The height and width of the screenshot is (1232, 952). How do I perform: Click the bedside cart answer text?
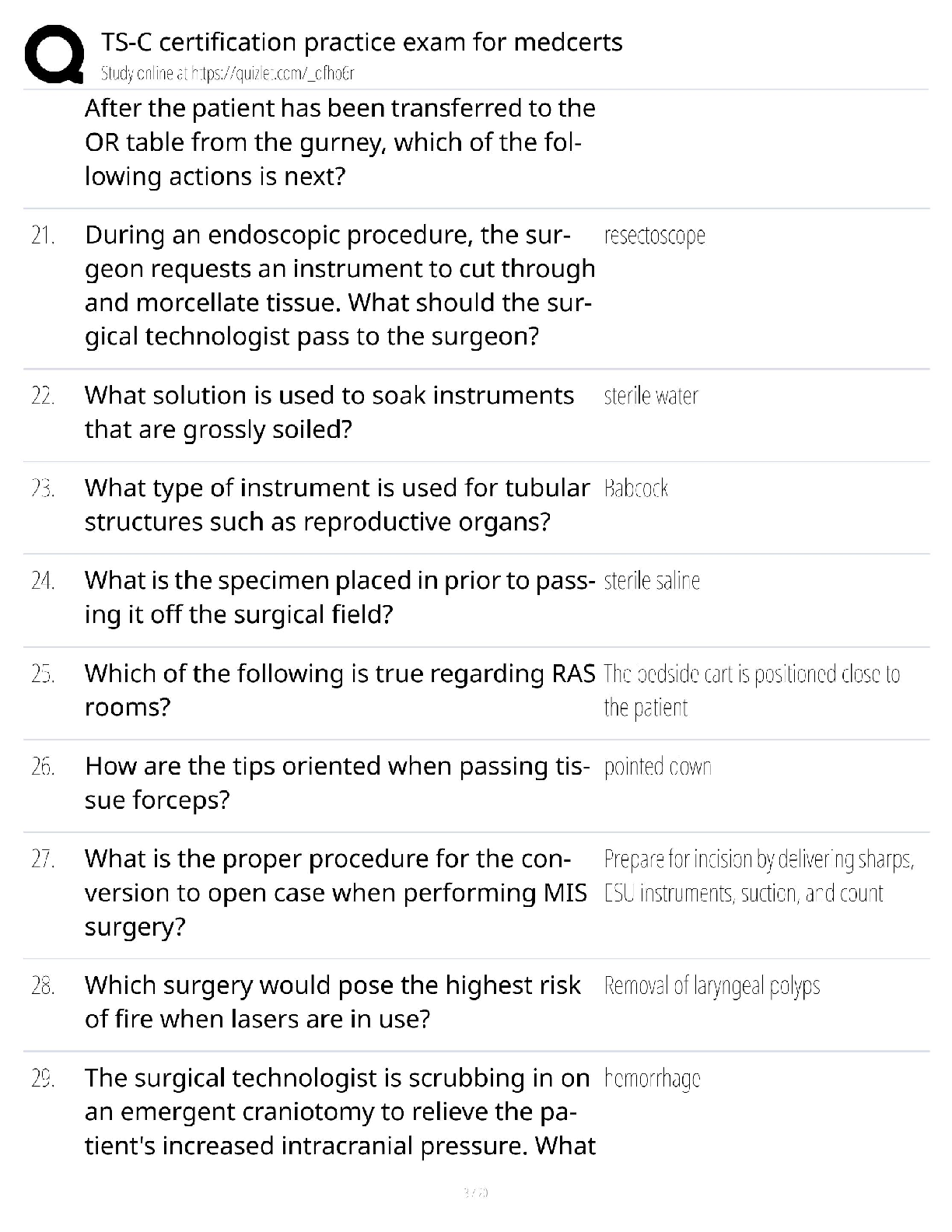tap(752, 691)
